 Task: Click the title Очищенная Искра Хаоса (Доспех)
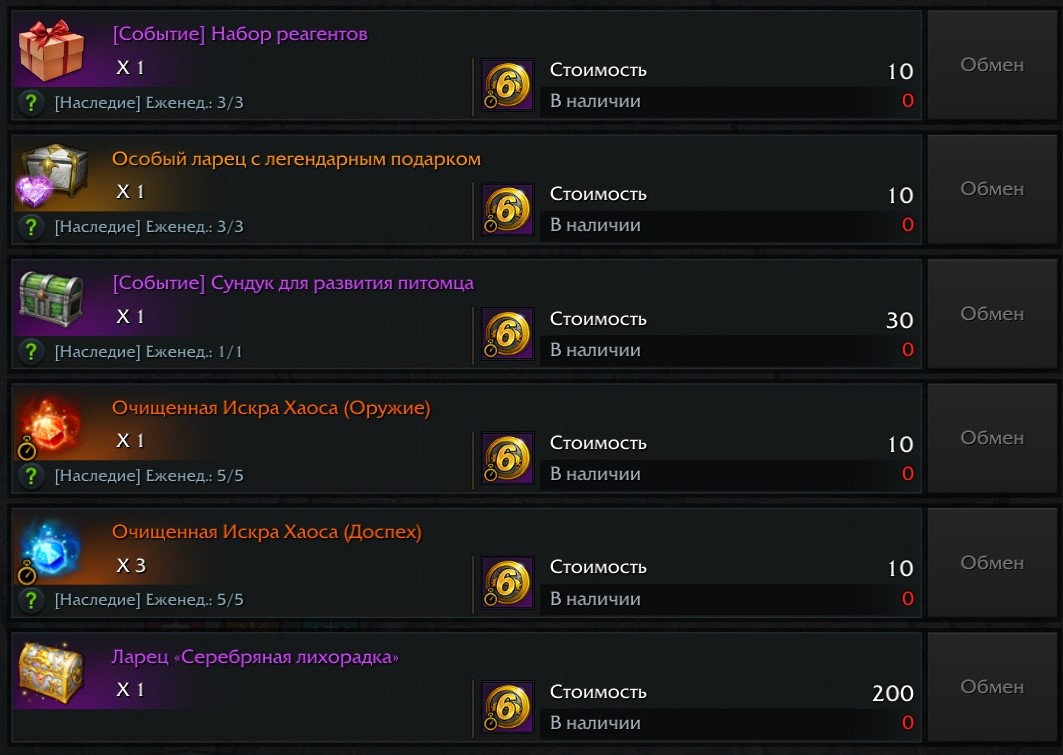click(266, 532)
